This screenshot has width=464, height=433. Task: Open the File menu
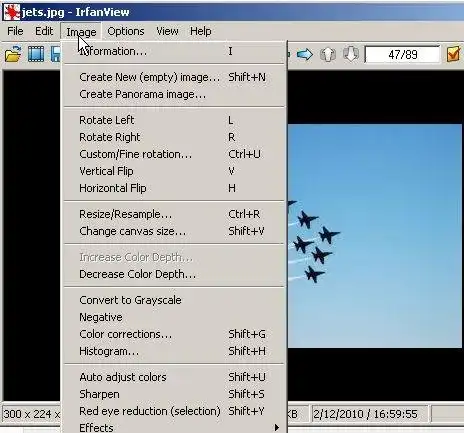(x=15, y=31)
